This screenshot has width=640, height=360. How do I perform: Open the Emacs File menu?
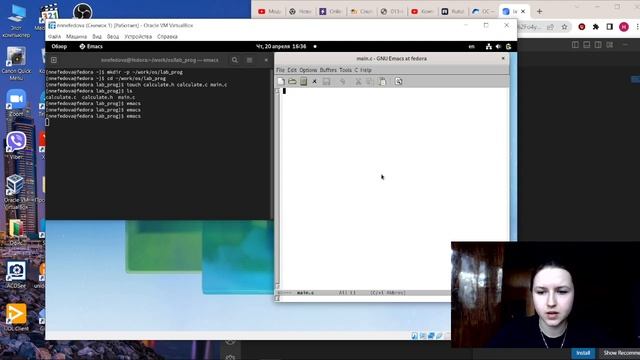click(x=280, y=70)
